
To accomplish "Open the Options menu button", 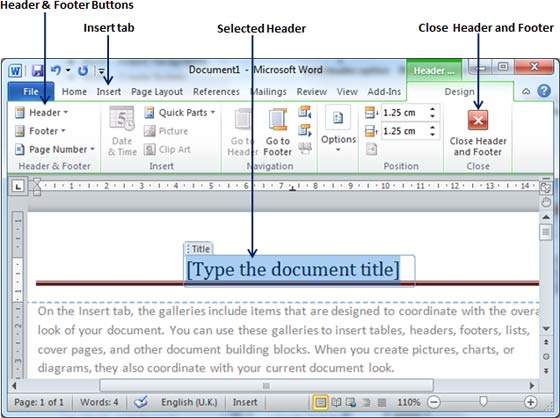I will tap(338, 129).
